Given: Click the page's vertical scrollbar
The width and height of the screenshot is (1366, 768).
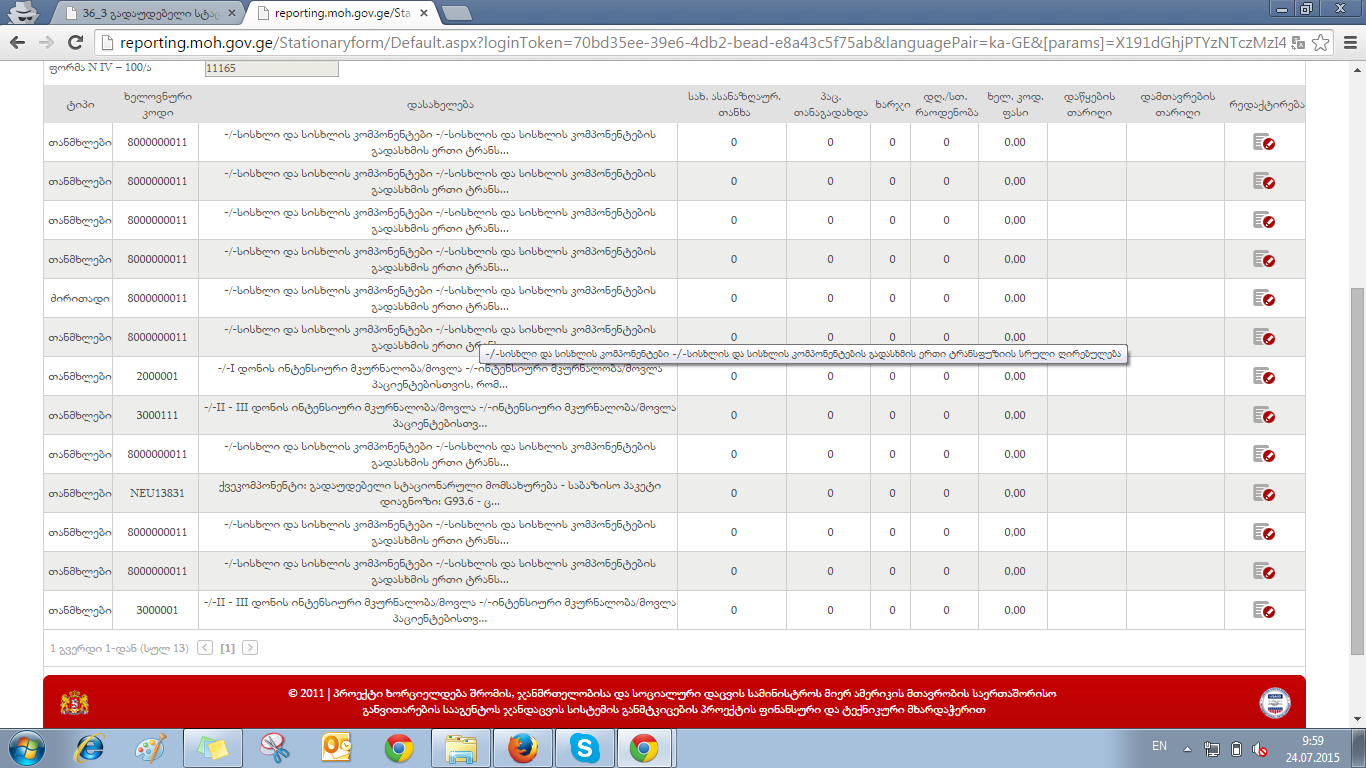Looking at the screenshot, I should coord(1356,400).
